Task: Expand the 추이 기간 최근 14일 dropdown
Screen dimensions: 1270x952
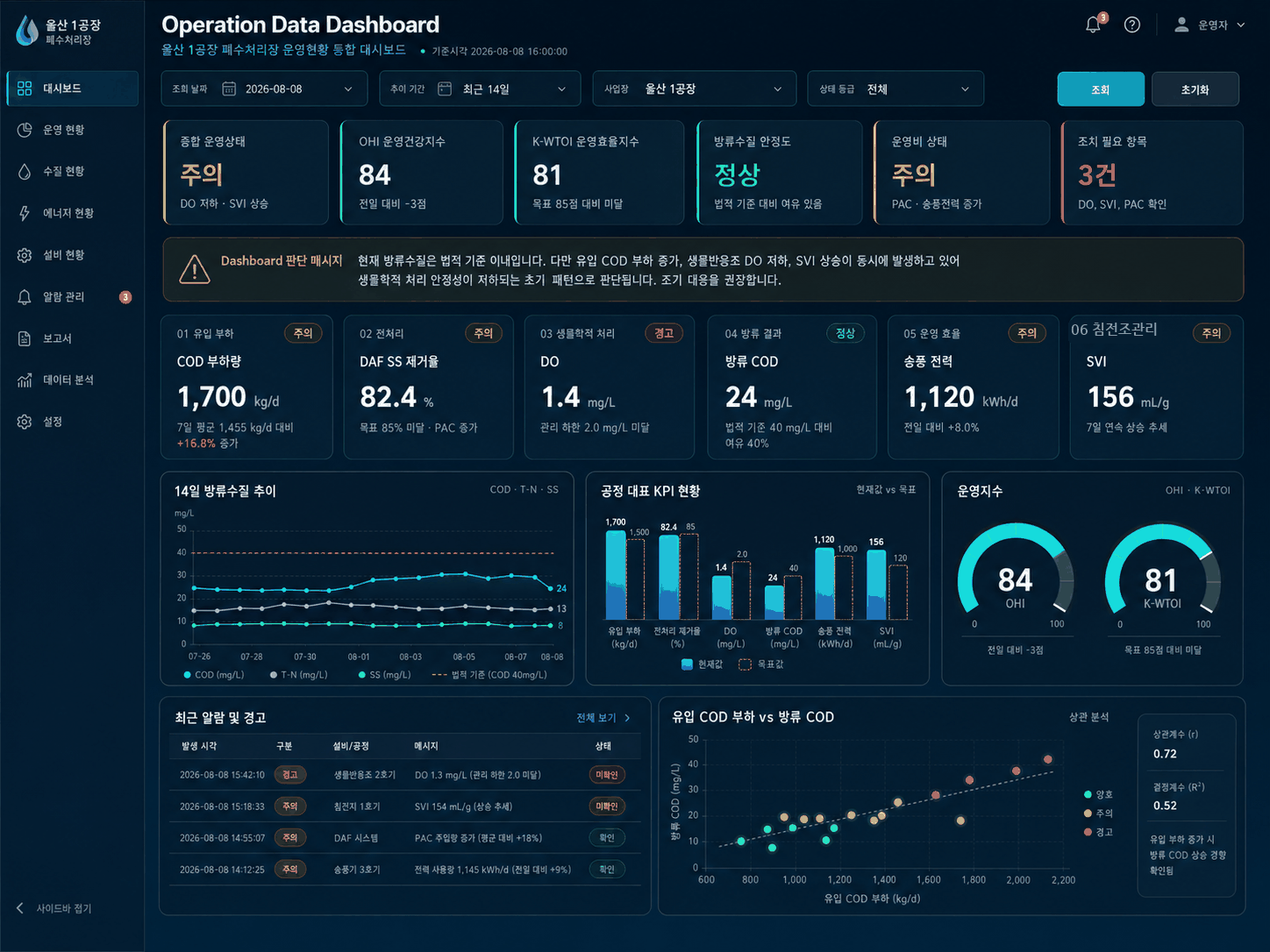Action: [480, 89]
